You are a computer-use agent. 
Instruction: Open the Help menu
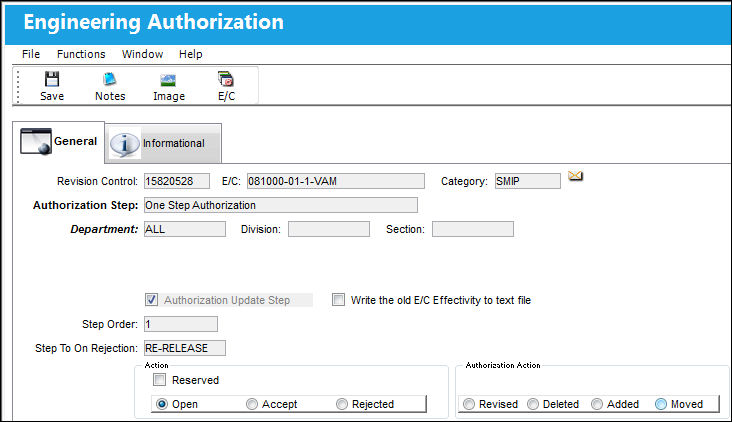(190, 54)
